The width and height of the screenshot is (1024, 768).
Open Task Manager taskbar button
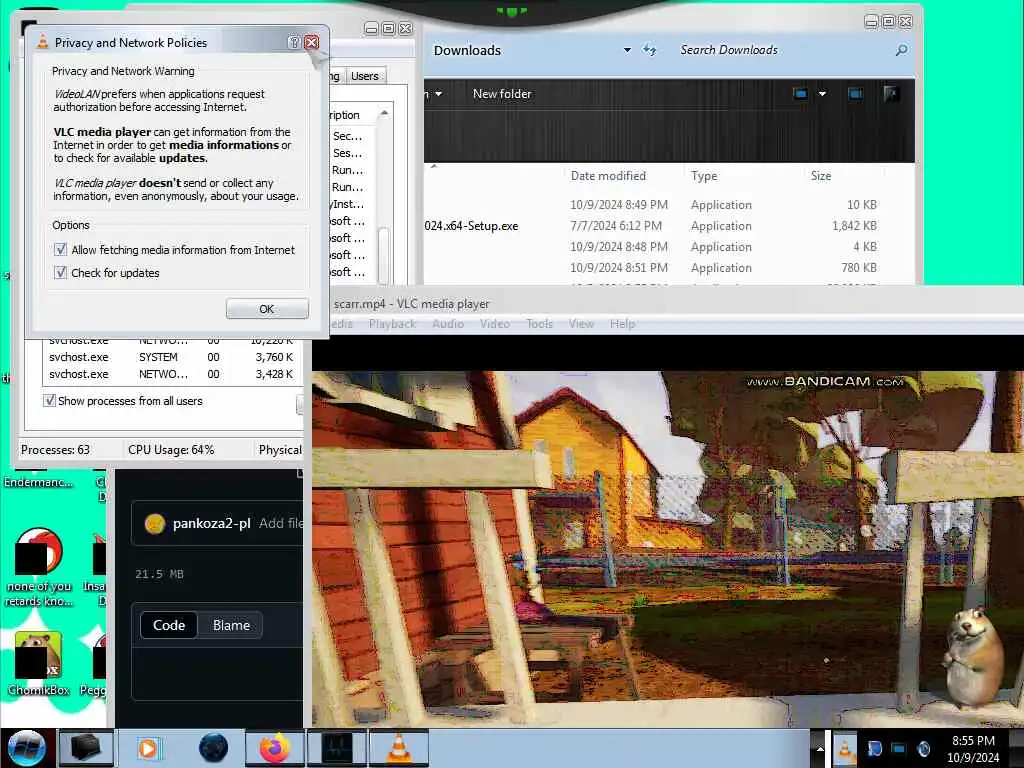click(337, 748)
